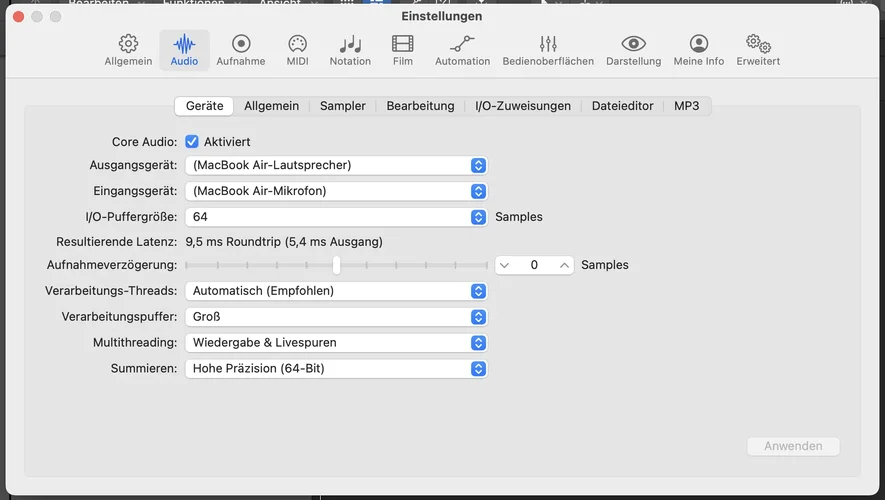Open the I/O-Zuweisungen tab
The height and width of the screenshot is (500, 885).
point(522,106)
